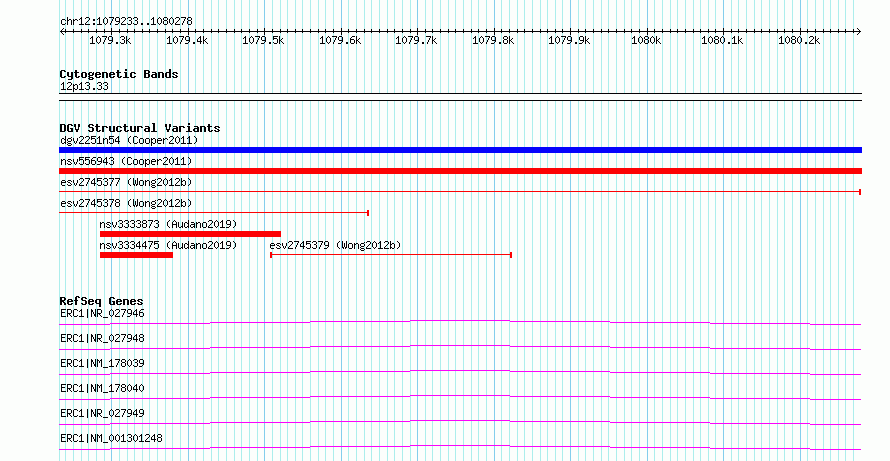Open label nsv3334475 (Audano2019)
This screenshot has height=461, width=890.
click(168, 245)
